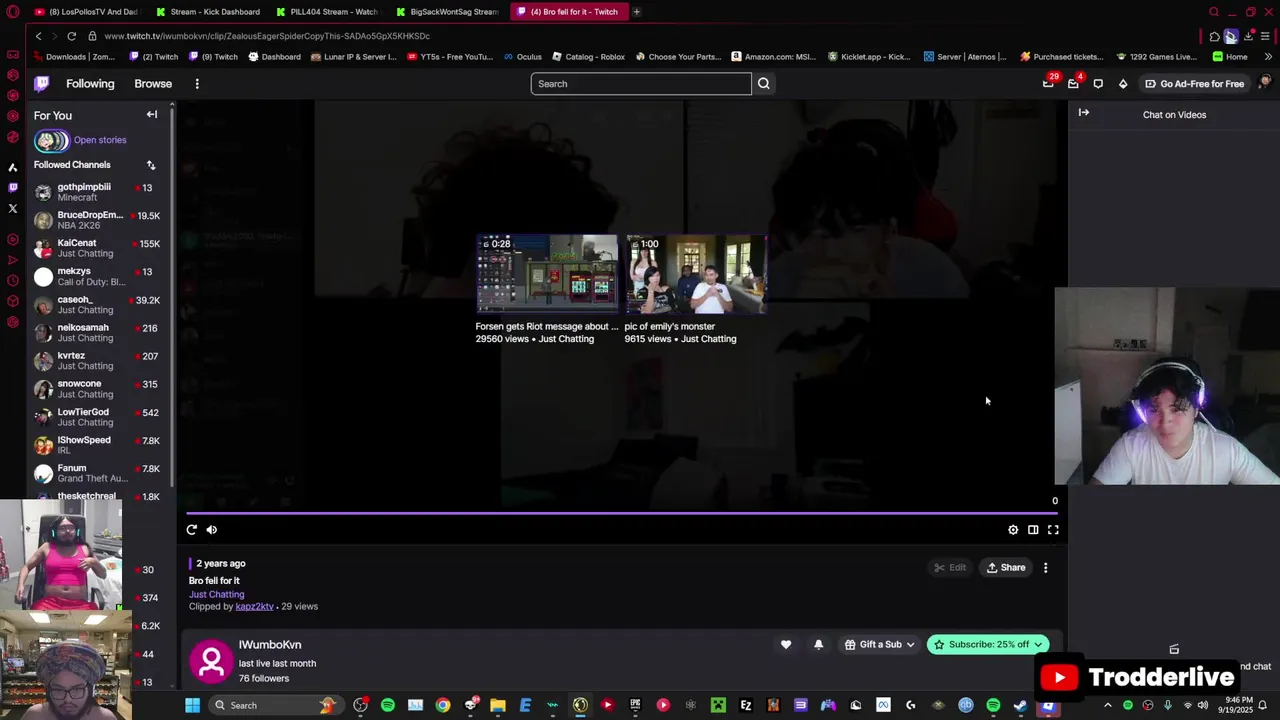Open the Browse tab
The image size is (1280, 720).
point(153,84)
